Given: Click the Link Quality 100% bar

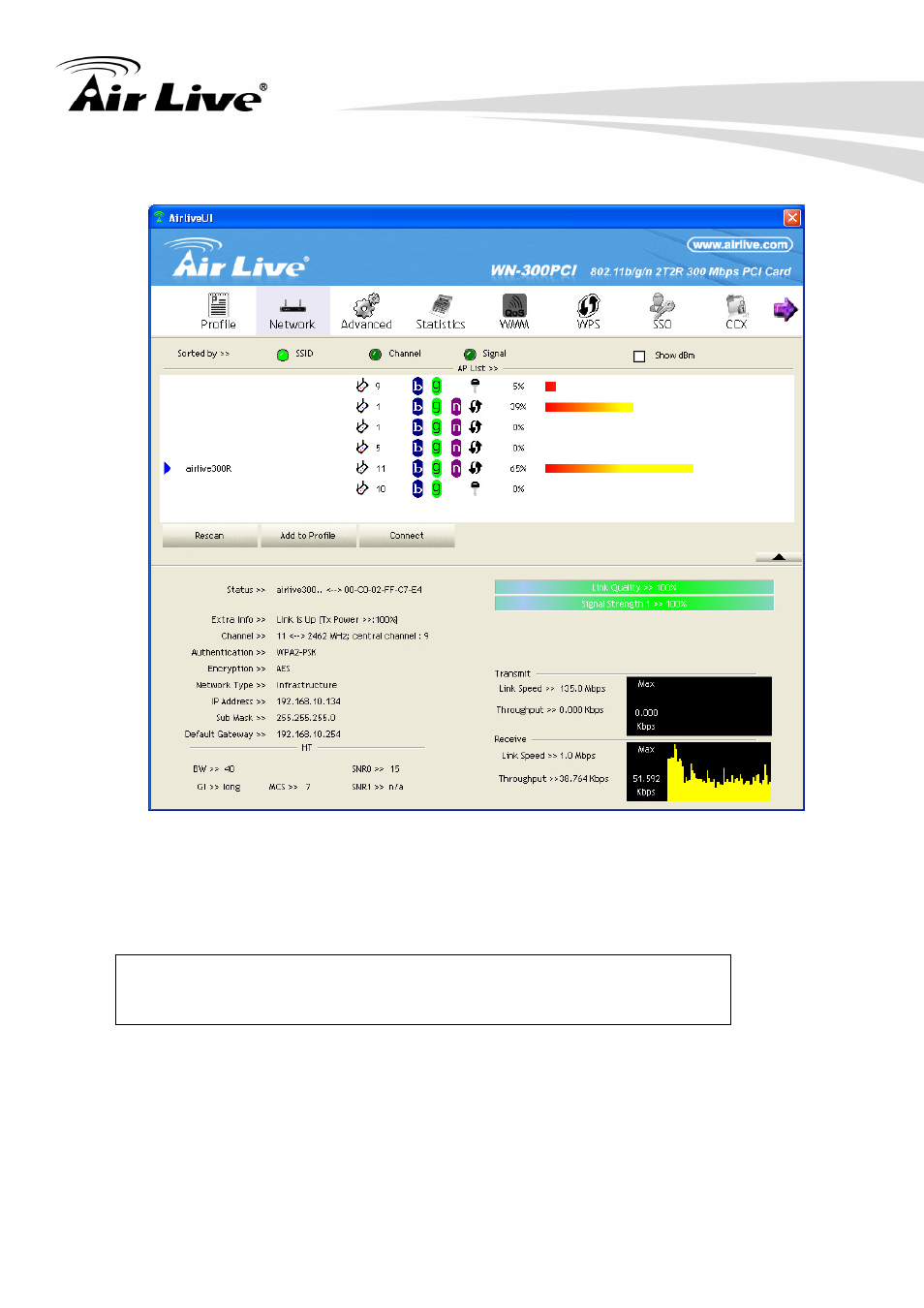Looking at the screenshot, I should point(634,587).
